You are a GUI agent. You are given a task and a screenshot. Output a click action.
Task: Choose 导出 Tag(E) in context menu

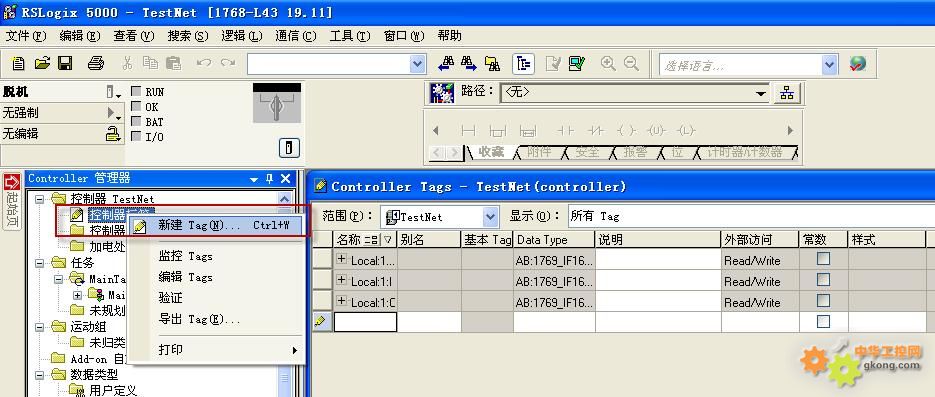199,320
